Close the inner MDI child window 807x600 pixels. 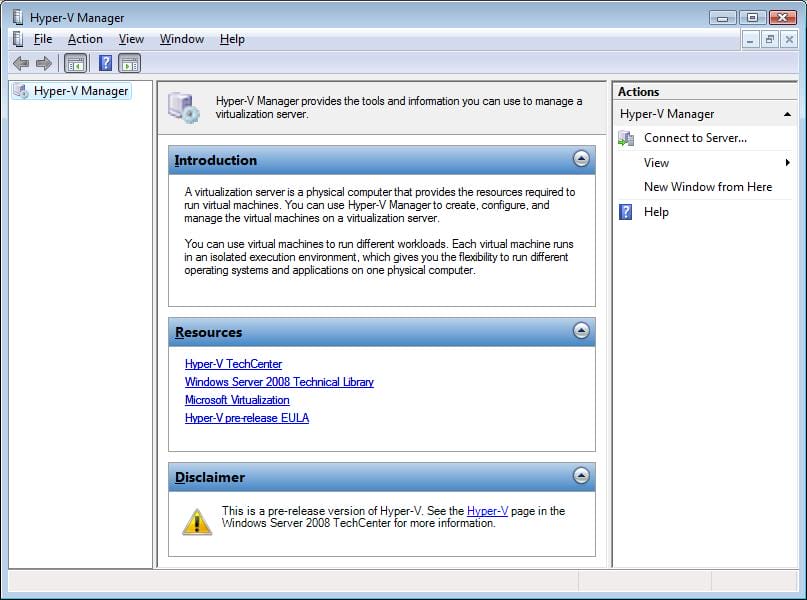click(788, 39)
